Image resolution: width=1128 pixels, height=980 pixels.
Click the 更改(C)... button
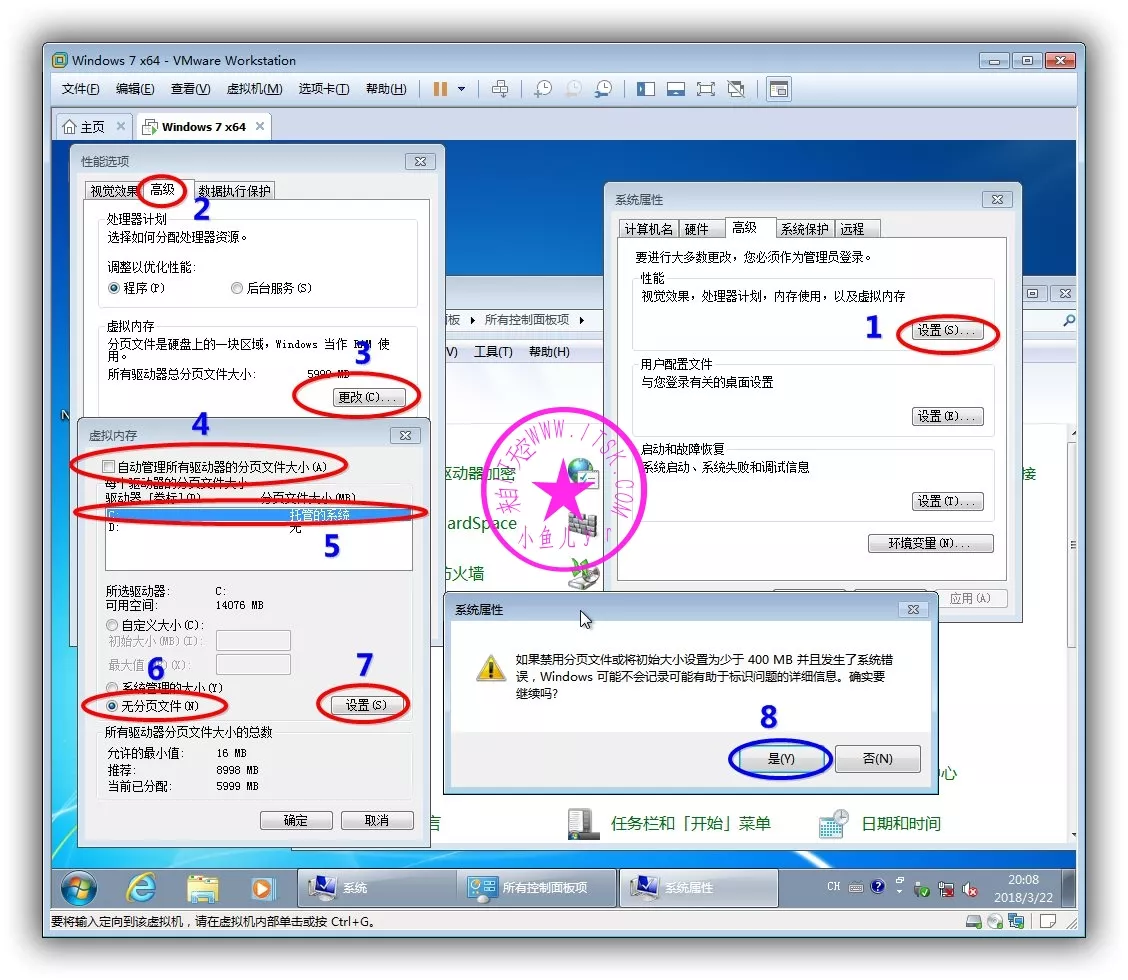367,397
